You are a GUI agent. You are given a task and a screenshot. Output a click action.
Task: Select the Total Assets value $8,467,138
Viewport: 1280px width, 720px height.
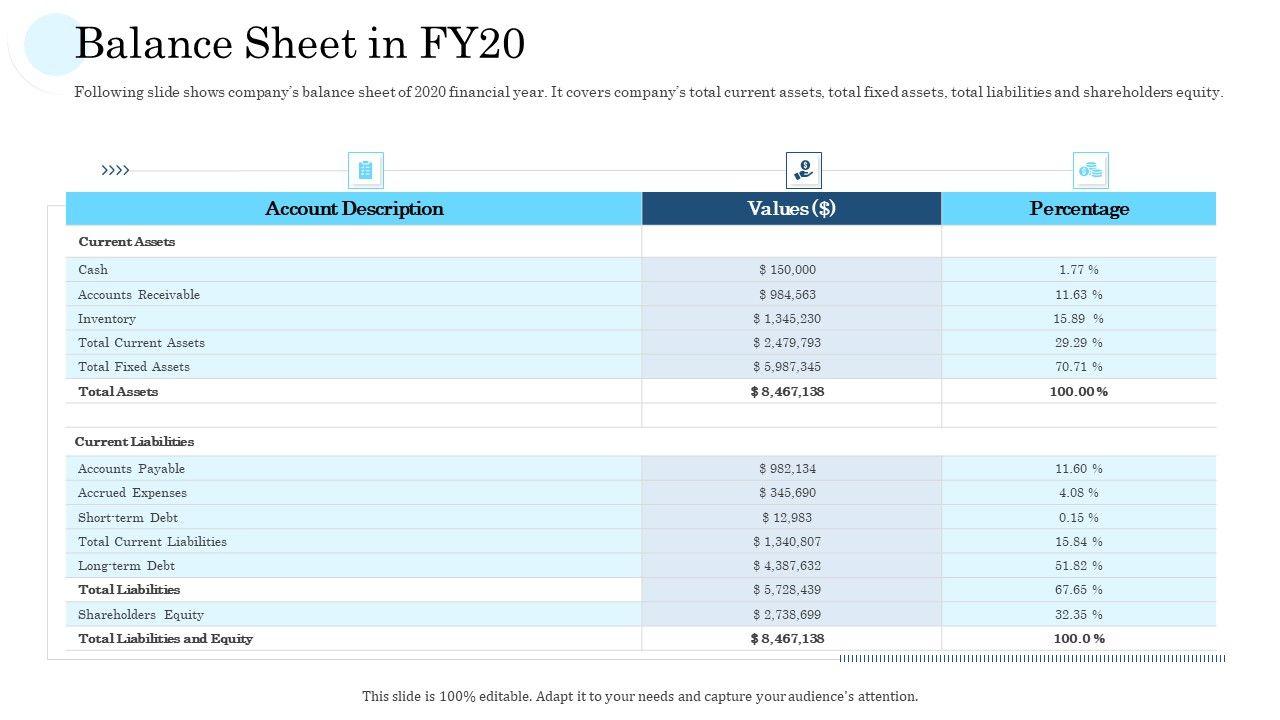[787, 392]
